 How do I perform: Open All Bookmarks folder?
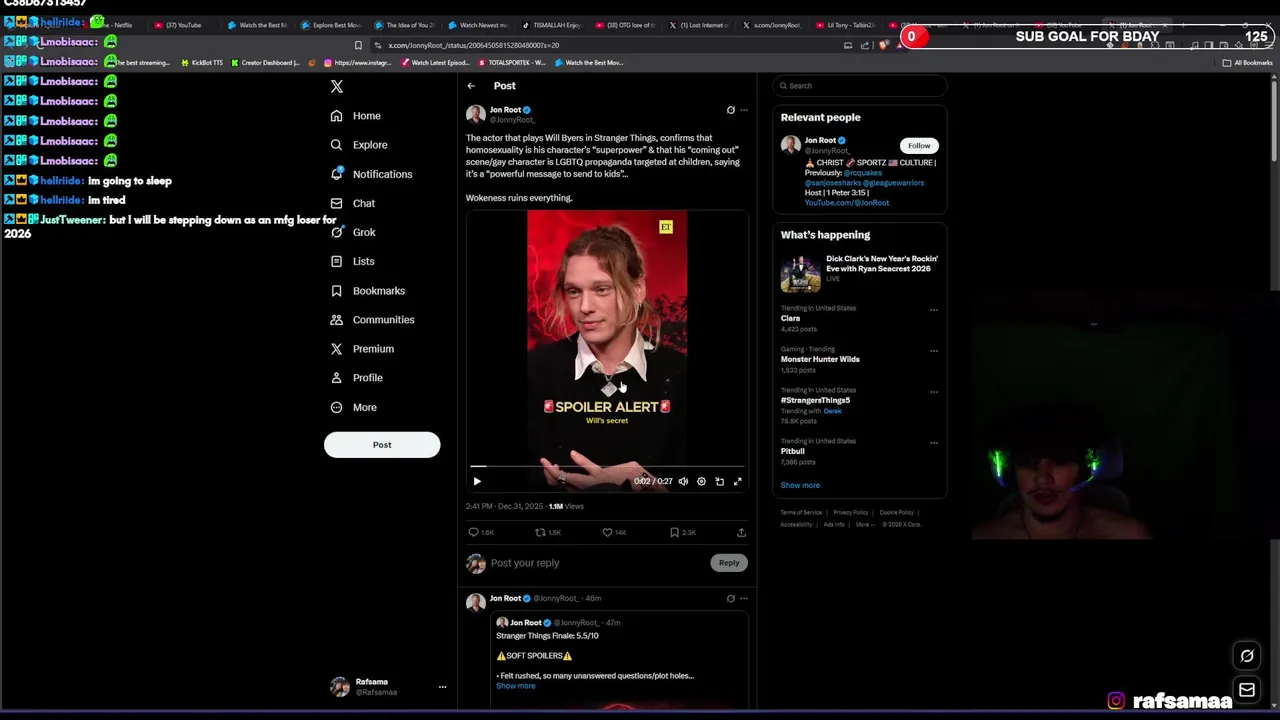[1247, 63]
